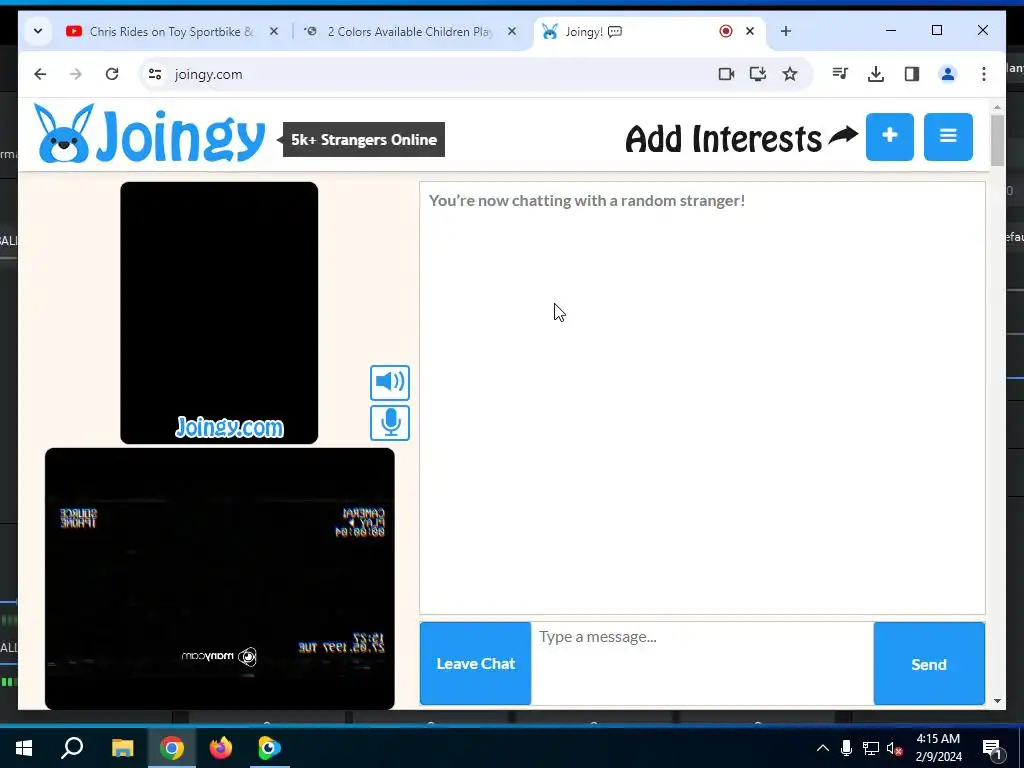Click your own ManyCam video preview
The width and height of the screenshot is (1024, 768).
coord(219,579)
